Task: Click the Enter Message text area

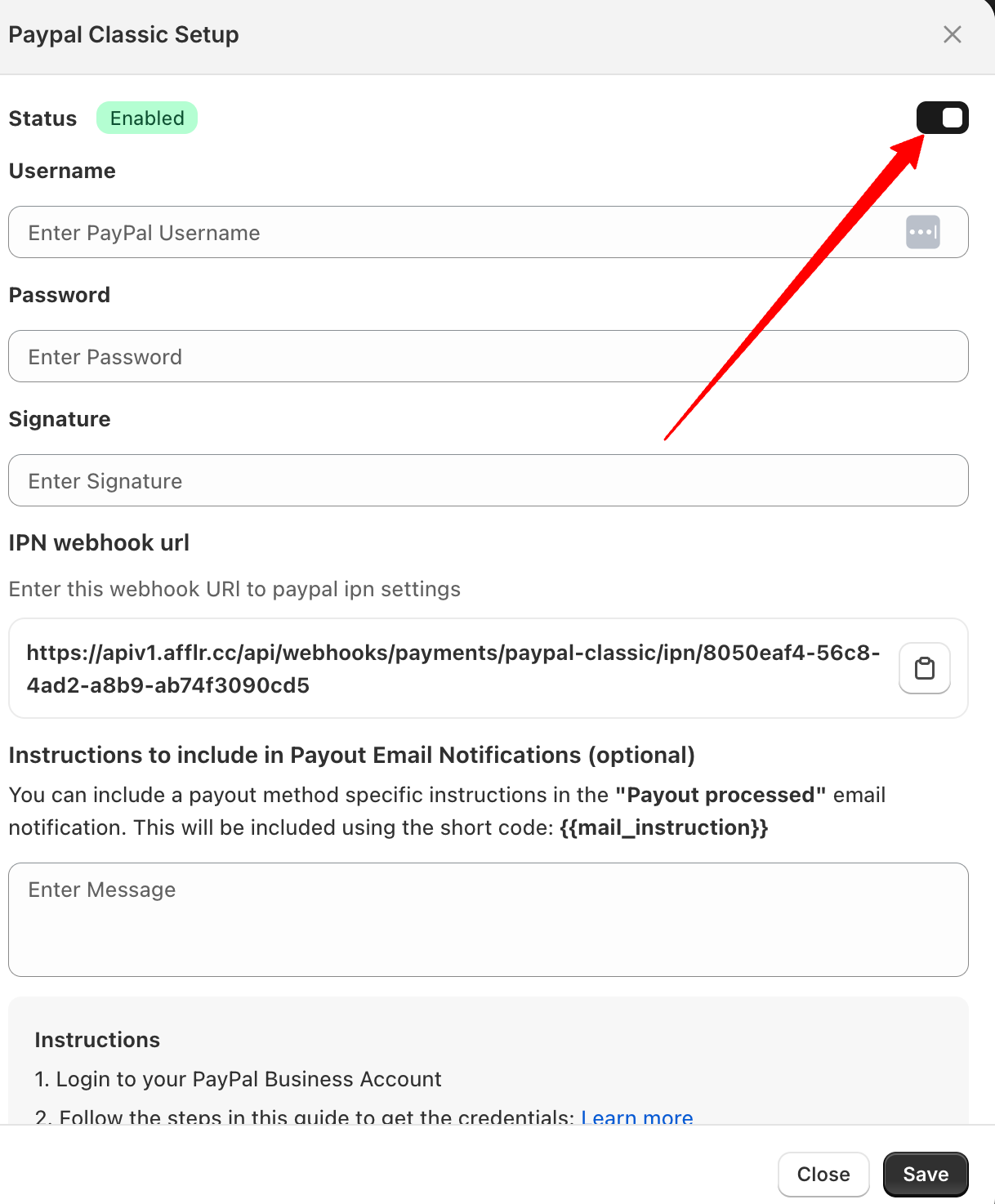Action: 488,919
